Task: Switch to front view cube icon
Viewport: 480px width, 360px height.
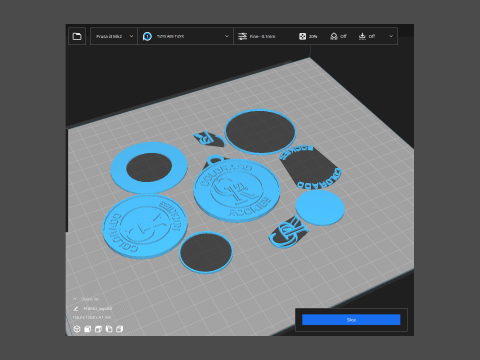Action: pos(88,329)
